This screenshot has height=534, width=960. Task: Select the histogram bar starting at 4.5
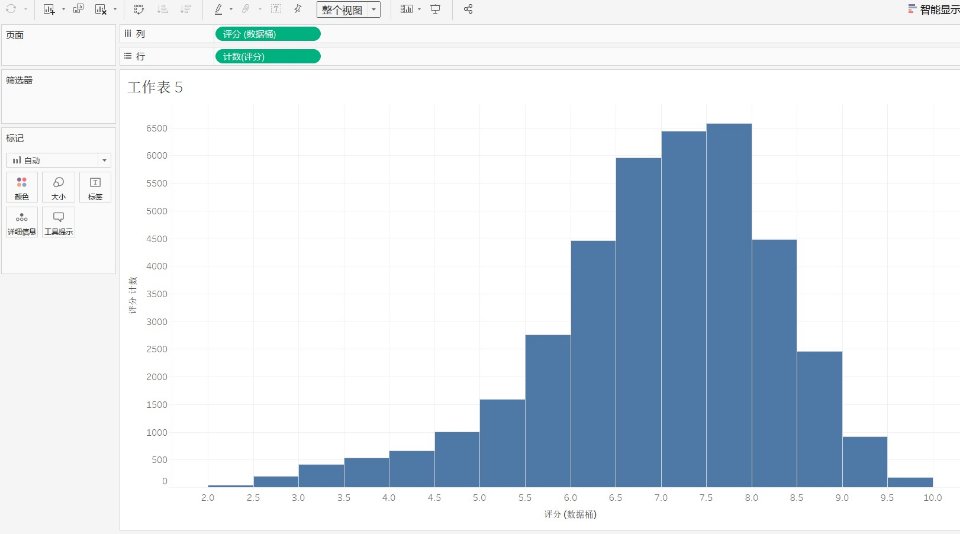(x=457, y=459)
